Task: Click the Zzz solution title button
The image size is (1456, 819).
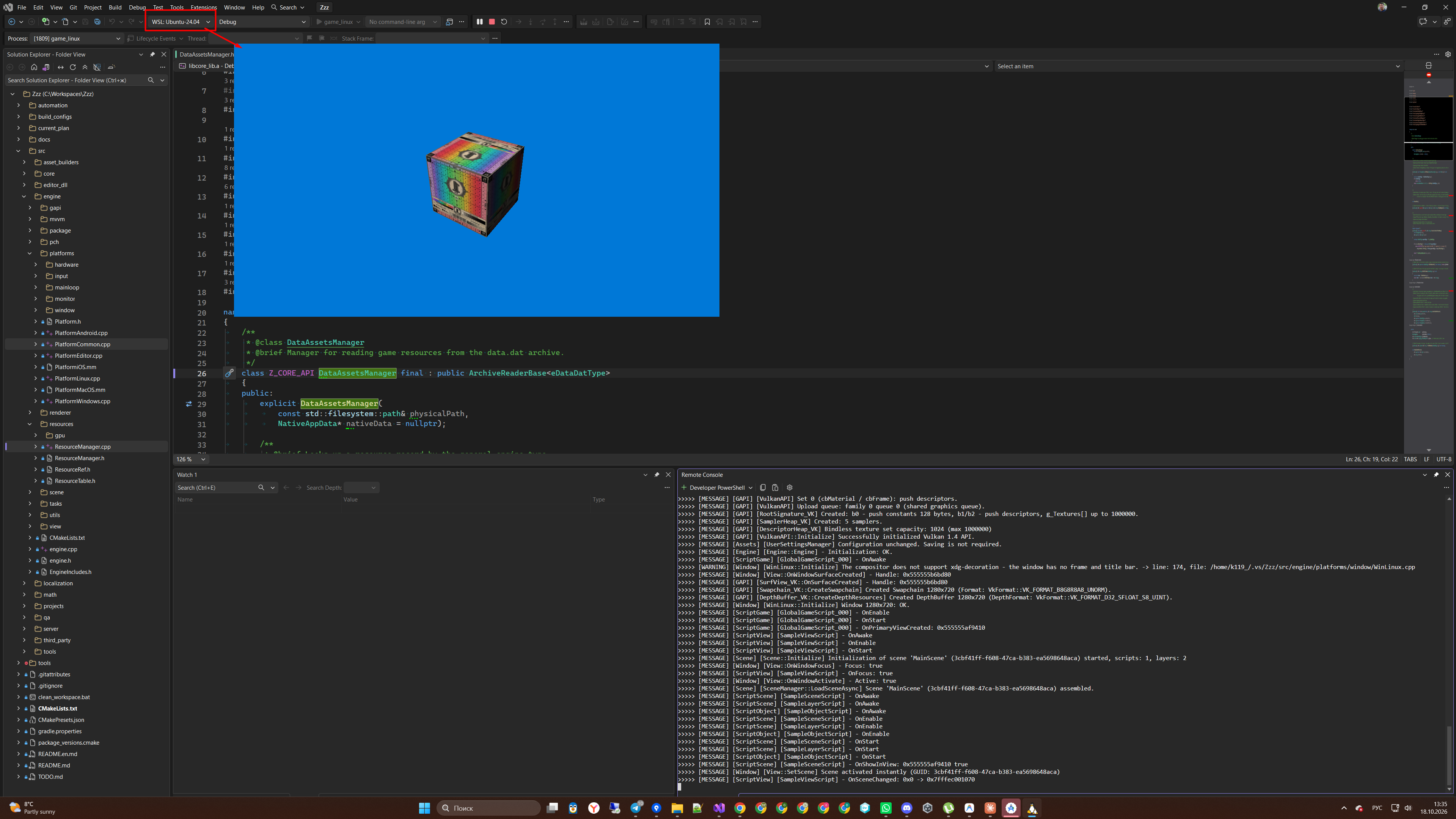Action: tap(324, 7)
